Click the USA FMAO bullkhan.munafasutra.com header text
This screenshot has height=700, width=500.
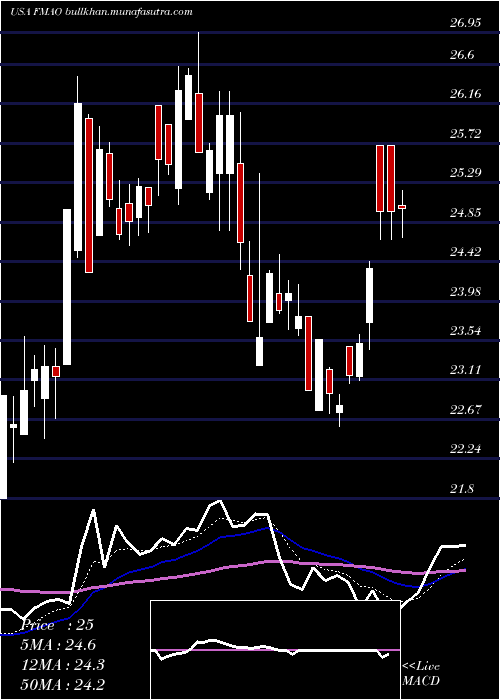101,12
